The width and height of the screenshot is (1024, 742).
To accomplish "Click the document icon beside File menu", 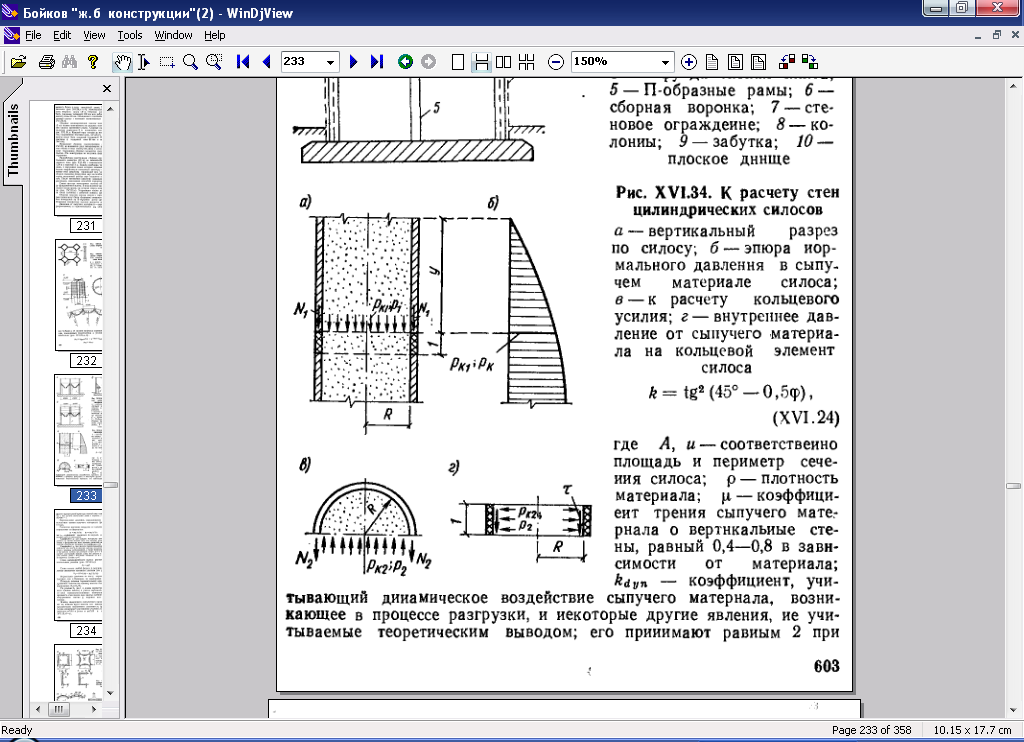I will (12, 35).
